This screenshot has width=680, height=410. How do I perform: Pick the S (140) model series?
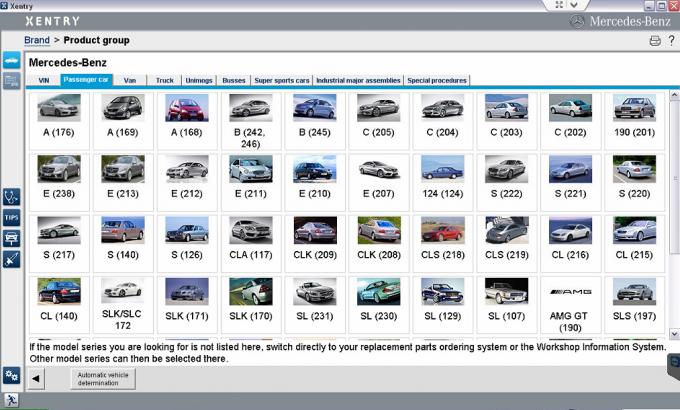123,243
